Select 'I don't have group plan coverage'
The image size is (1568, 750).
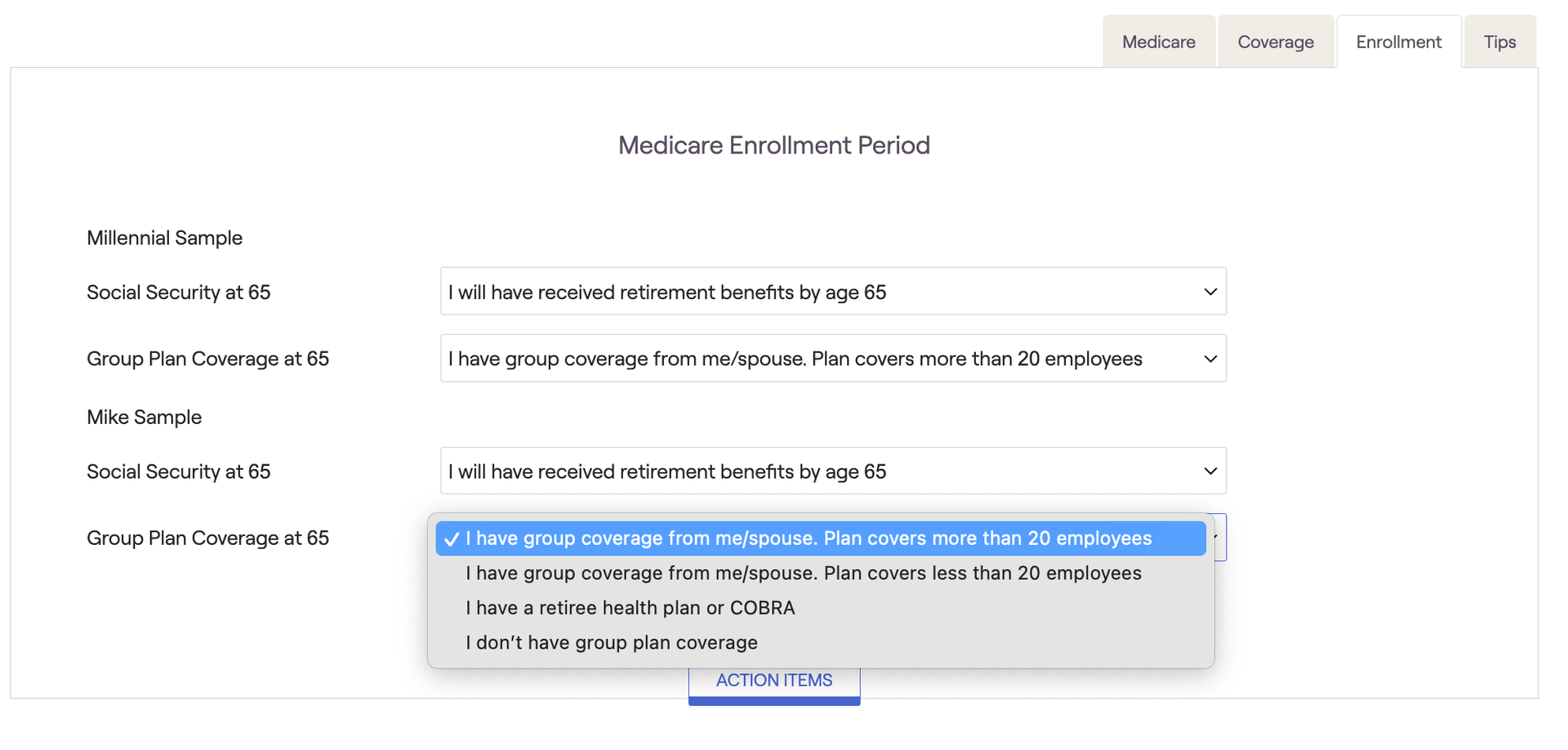(x=821, y=642)
